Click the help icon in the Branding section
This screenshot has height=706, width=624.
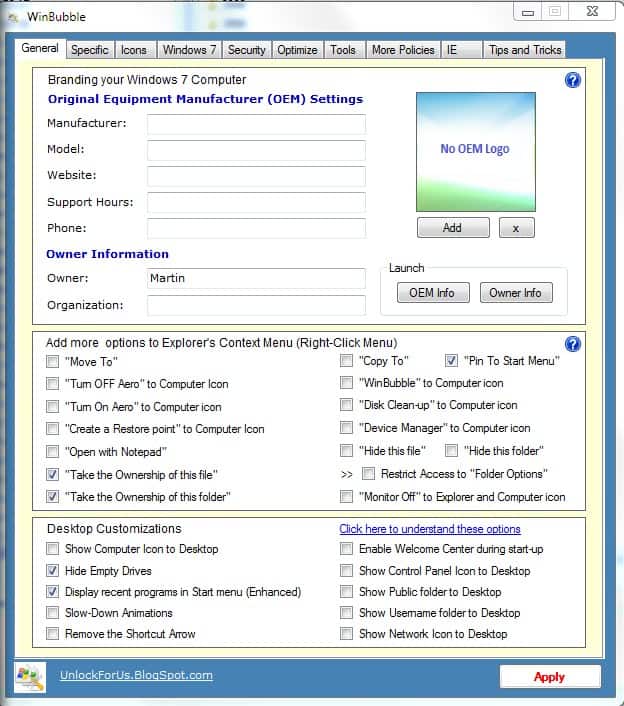click(x=572, y=80)
